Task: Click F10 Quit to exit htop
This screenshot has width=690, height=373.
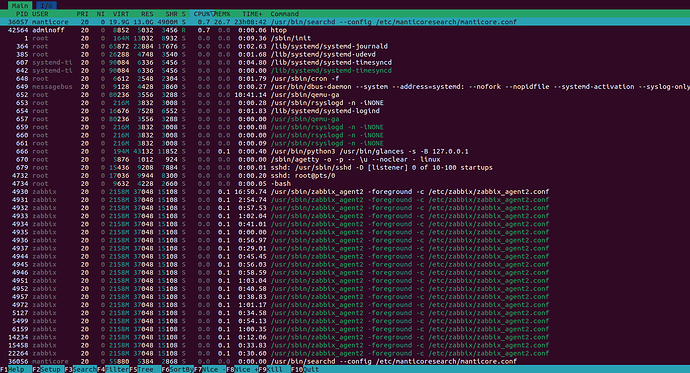Action: coord(305,369)
